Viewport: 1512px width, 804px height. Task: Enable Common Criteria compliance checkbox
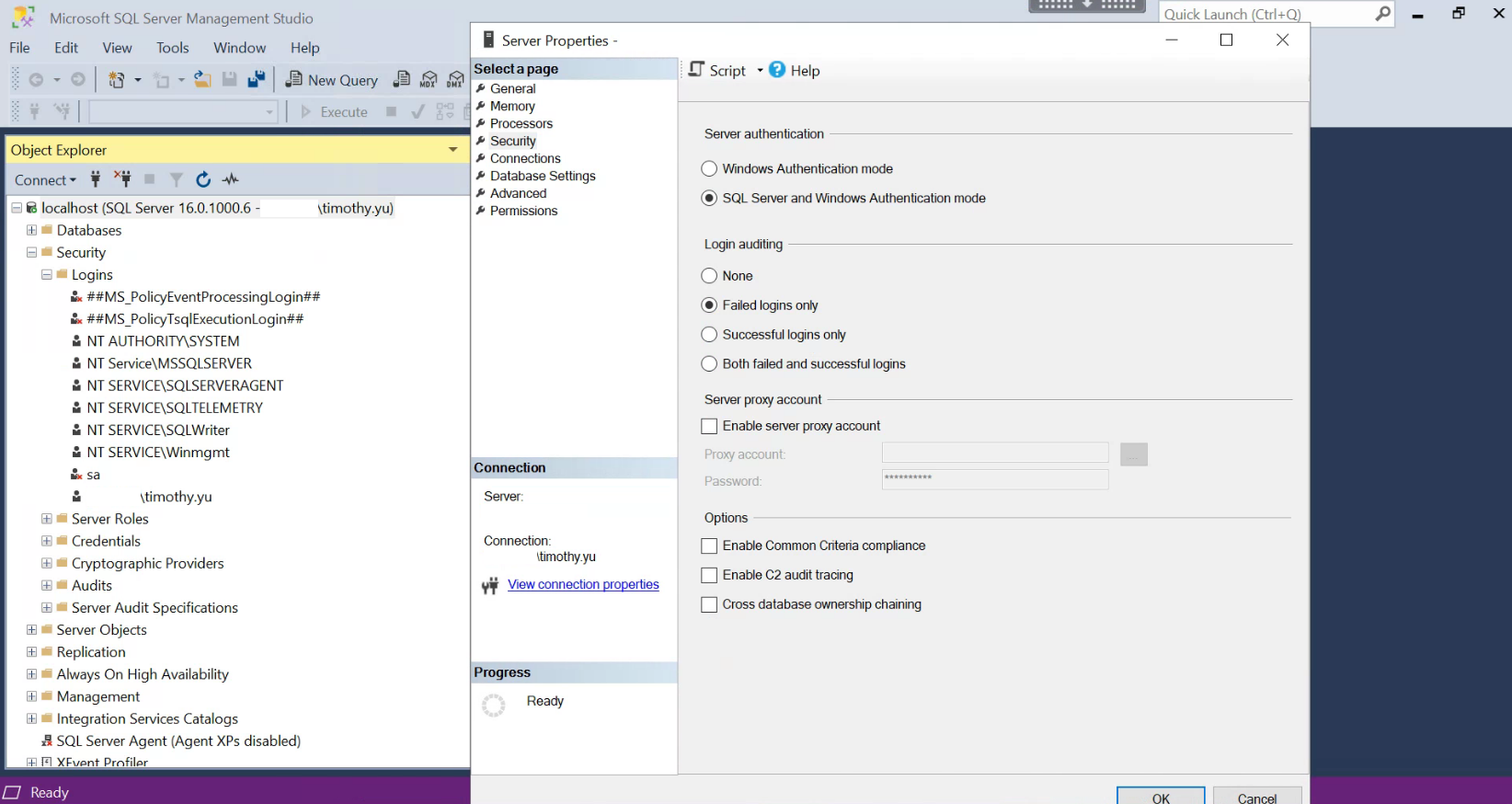tap(709, 546)
